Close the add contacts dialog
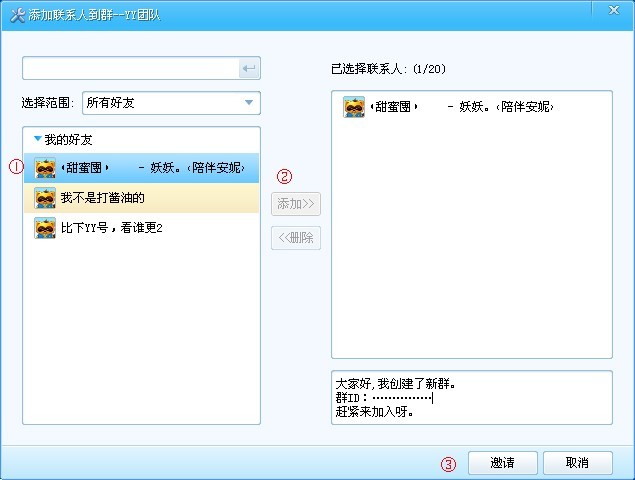Viewport: 635px width, 480px height. click(614, 10)
